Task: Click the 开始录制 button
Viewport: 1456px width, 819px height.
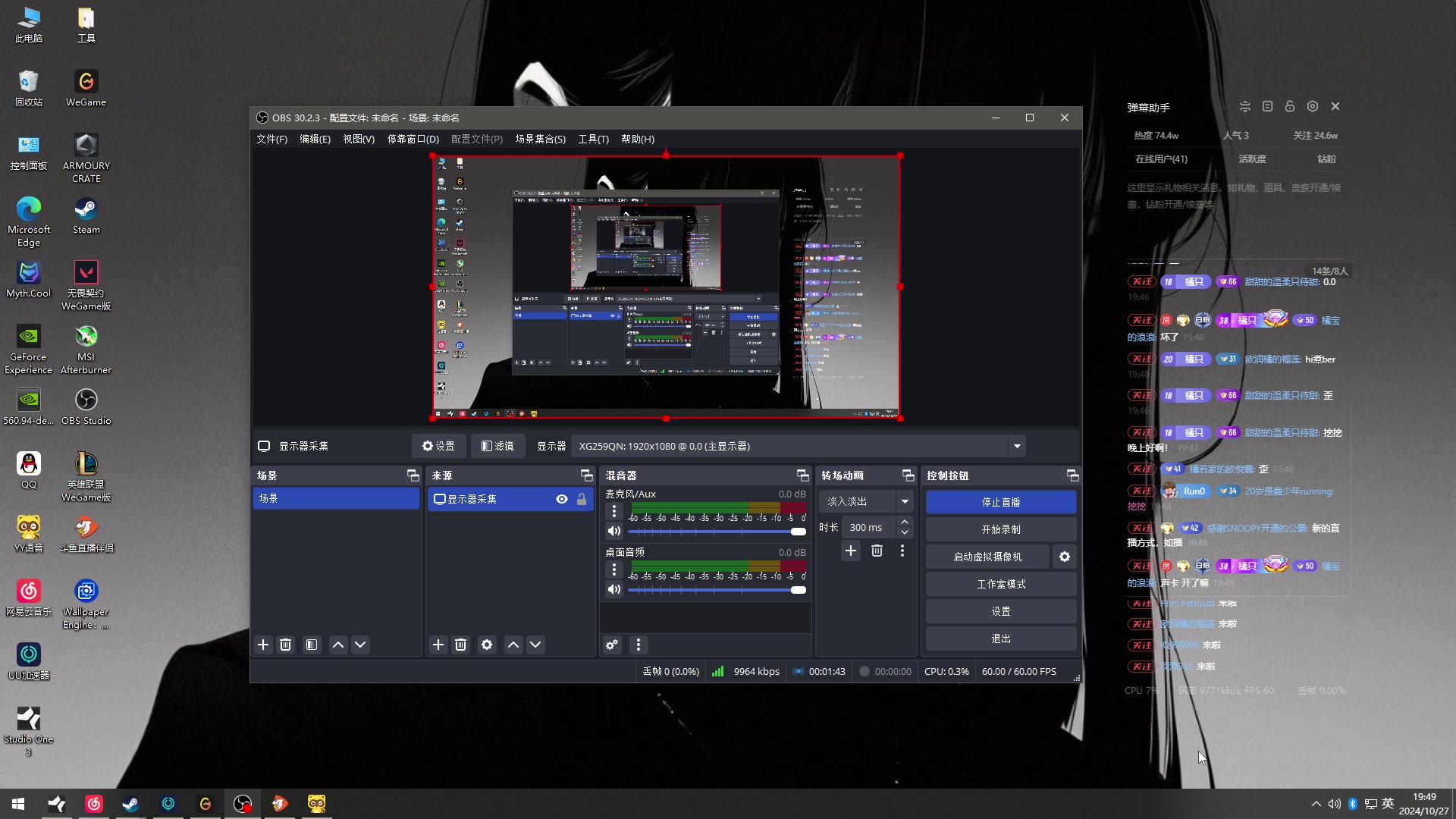Action: pos(1000,529)
